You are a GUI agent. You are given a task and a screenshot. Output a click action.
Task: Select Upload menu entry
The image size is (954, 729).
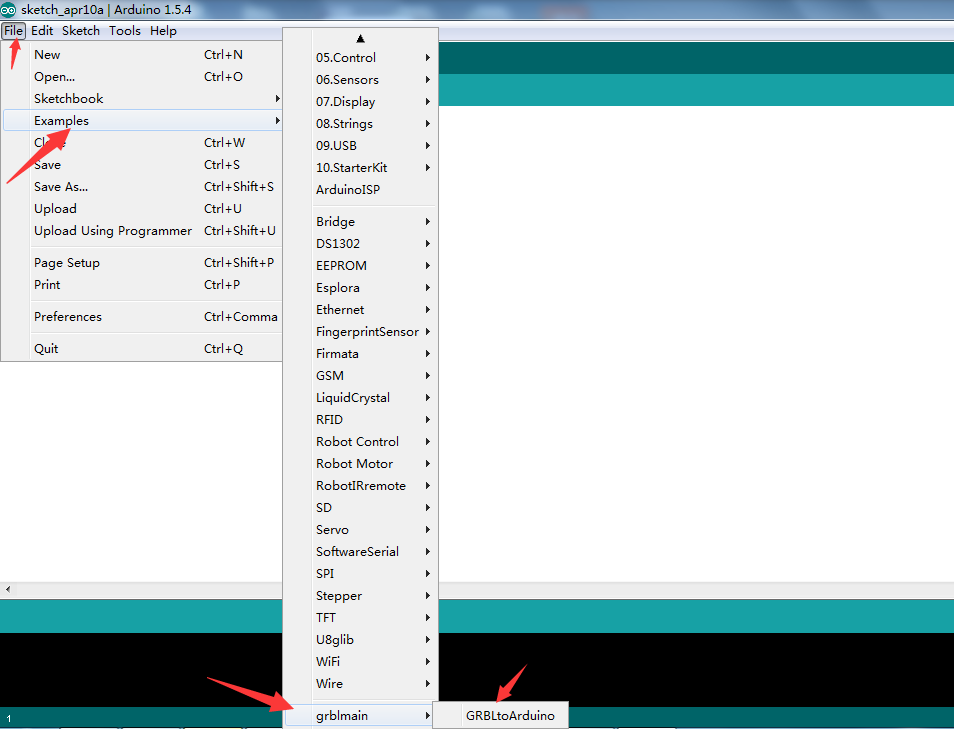tap(142, 209)
